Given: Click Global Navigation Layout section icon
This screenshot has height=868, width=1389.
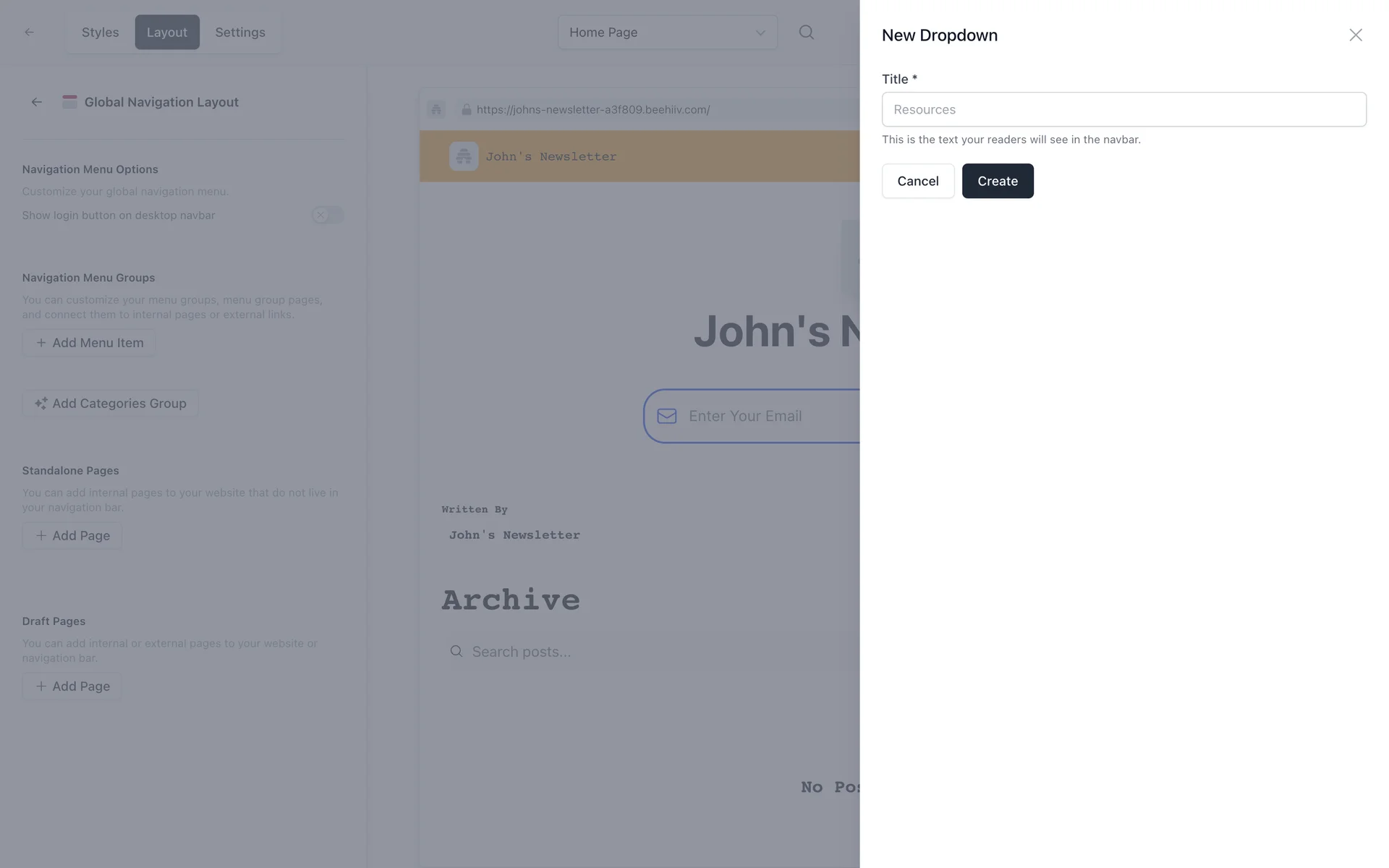Looking at the screenshot, I should coord(69,102).
